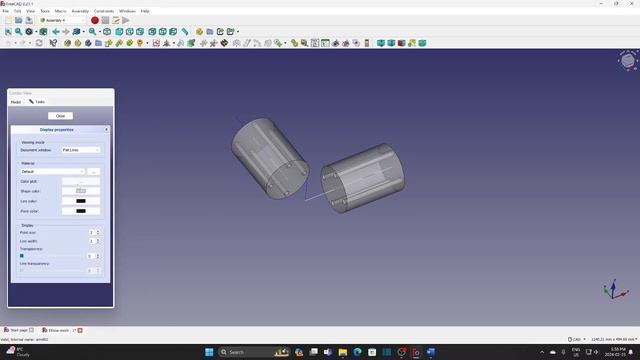Expand the redo dropdown arrow

click(x=30, y=43)
